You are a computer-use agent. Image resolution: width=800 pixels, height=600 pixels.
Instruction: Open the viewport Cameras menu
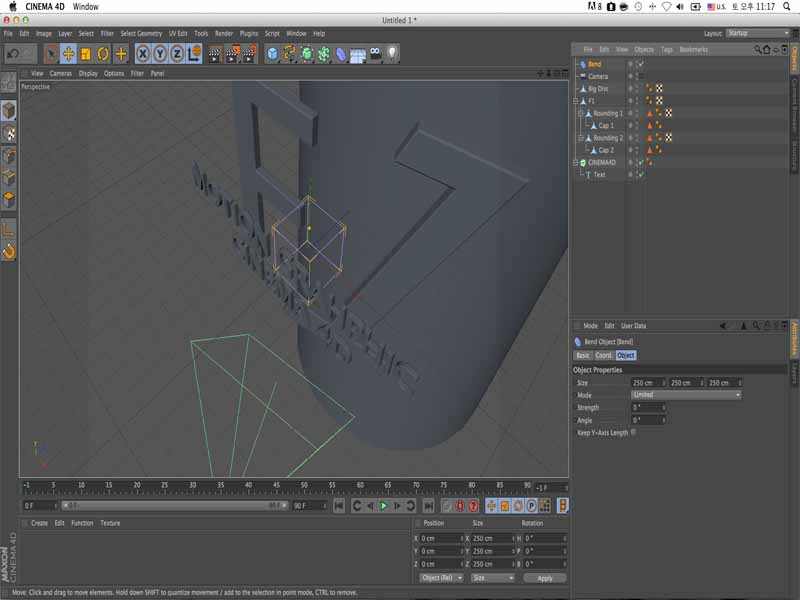[x=61, y=73]
